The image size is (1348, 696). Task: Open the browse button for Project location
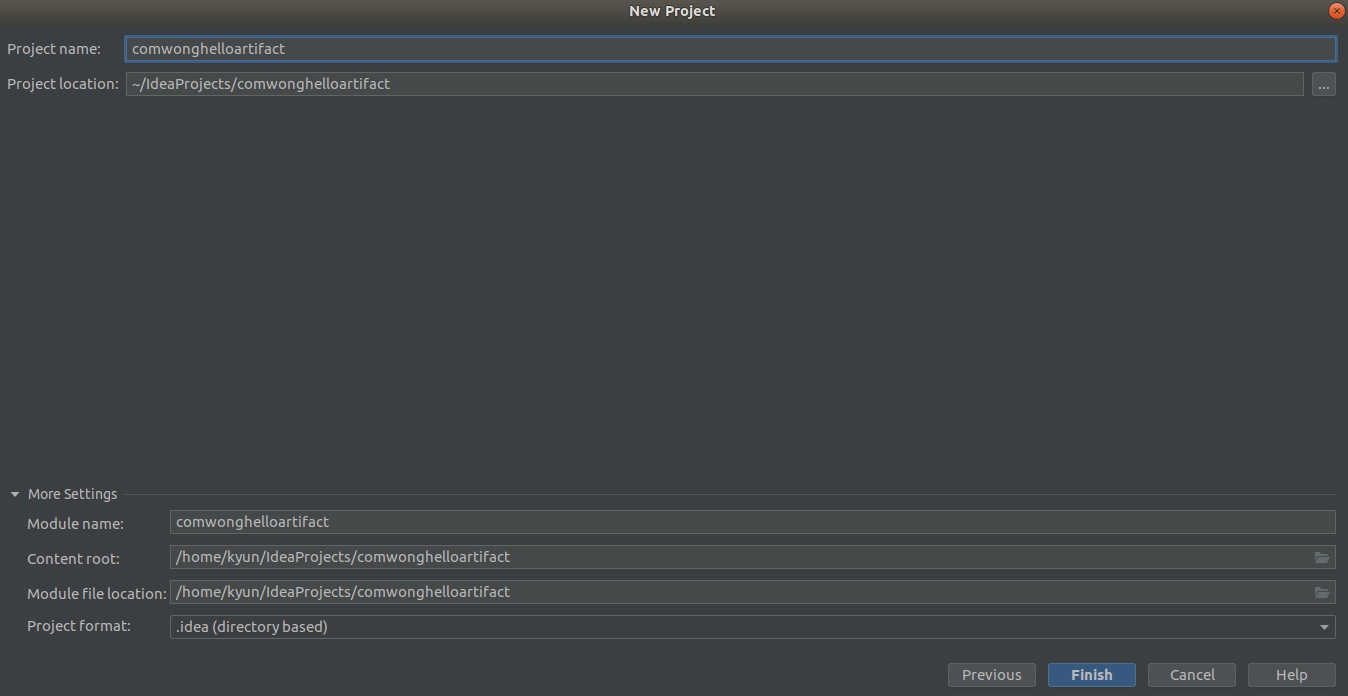pyautogui.click(x=1323, y=84)
